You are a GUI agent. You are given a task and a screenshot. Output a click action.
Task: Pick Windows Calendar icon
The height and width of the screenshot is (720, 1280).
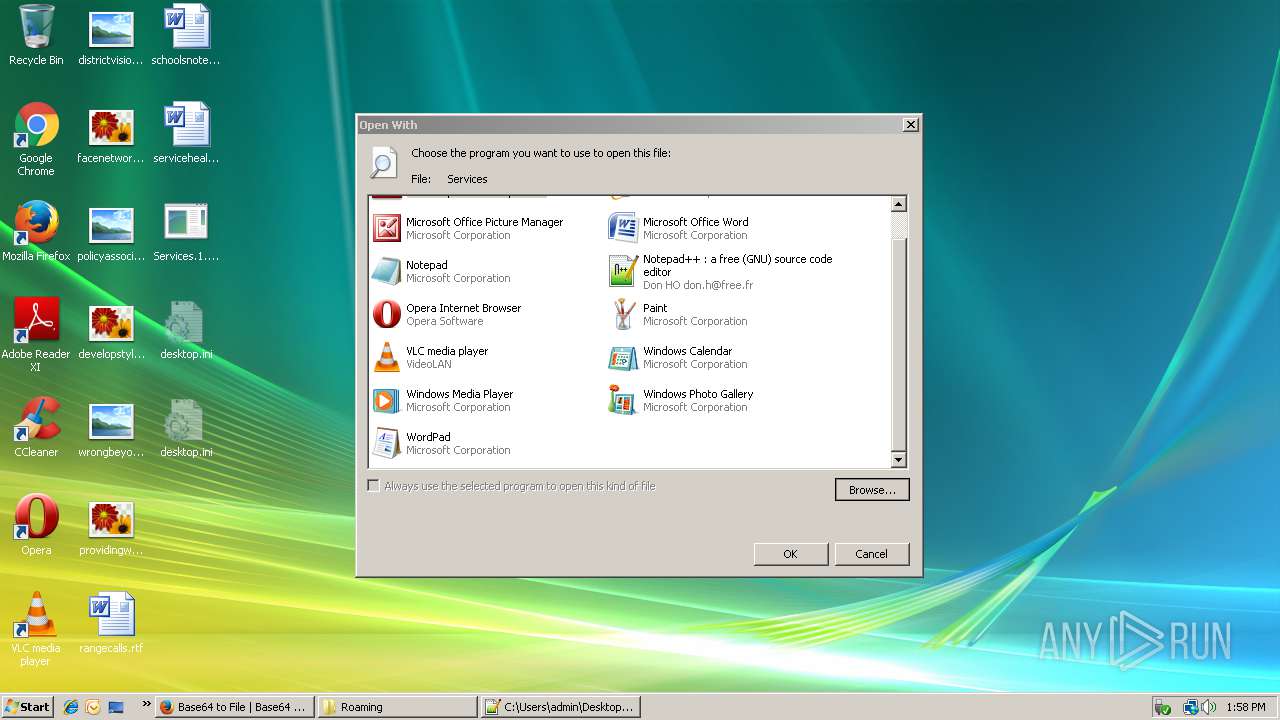coord(623,357)
